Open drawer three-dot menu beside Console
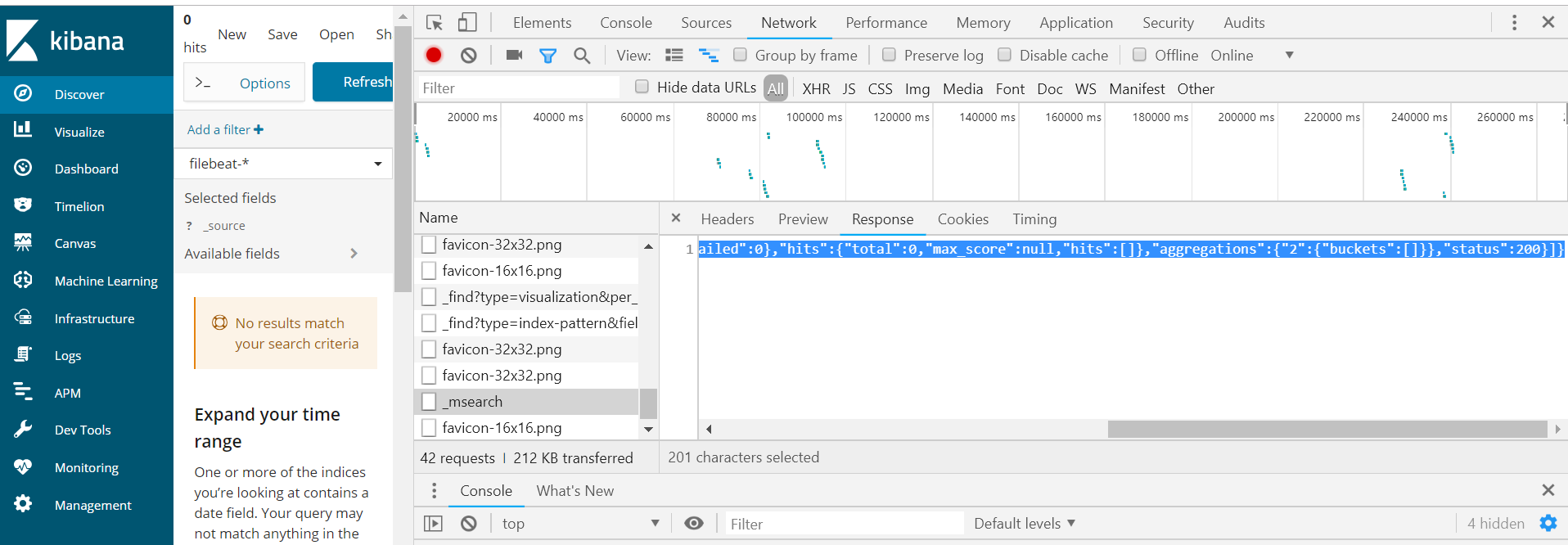This screenshot has width=1568, height=545. [x=435, y=490]
